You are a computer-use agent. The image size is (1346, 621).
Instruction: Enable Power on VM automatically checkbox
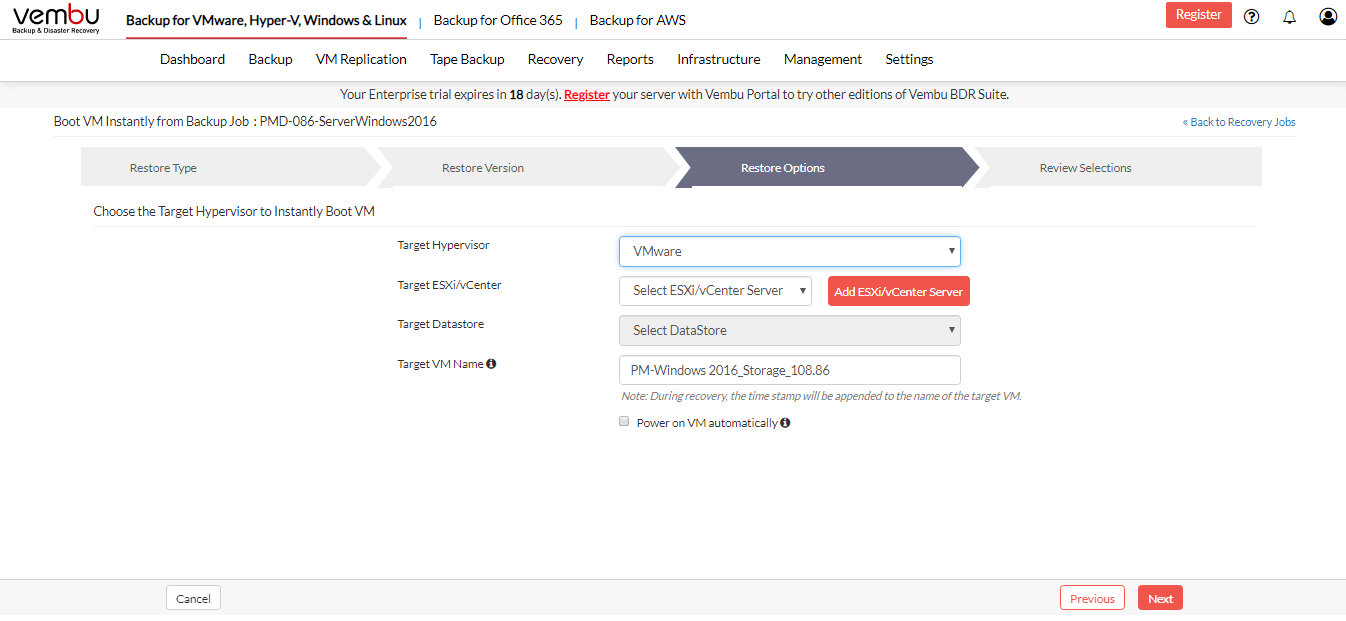click(x=625, y=422)
